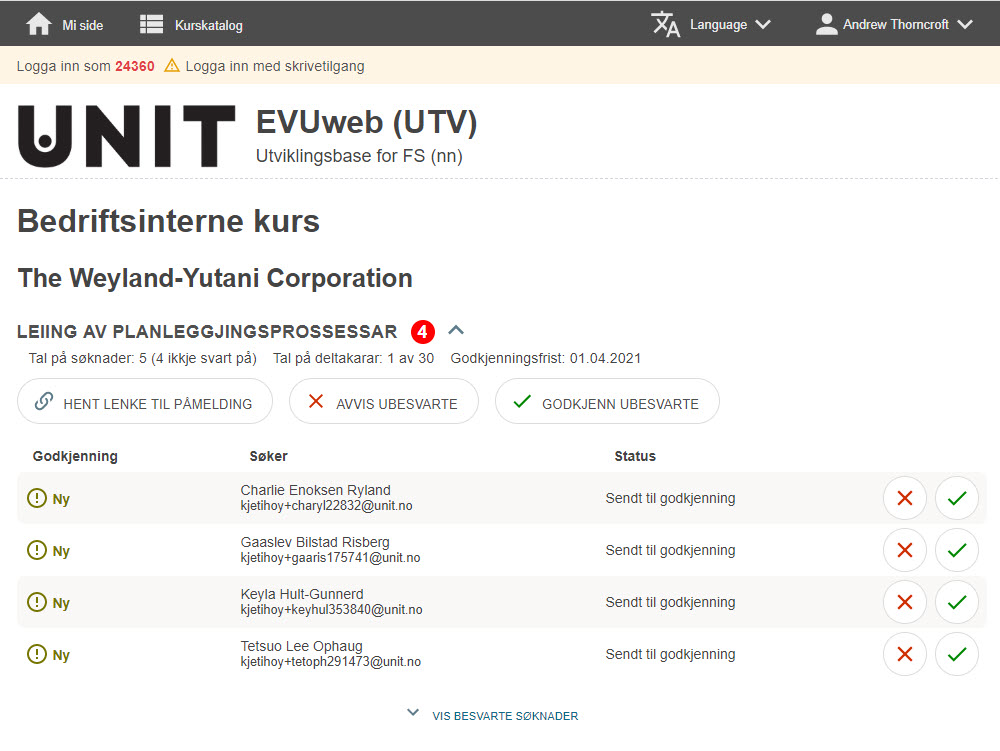Screen dimensions: 1000x751
Task: Reject Gaaslev Bilstad Risberg's application
Action: [904, 550]
